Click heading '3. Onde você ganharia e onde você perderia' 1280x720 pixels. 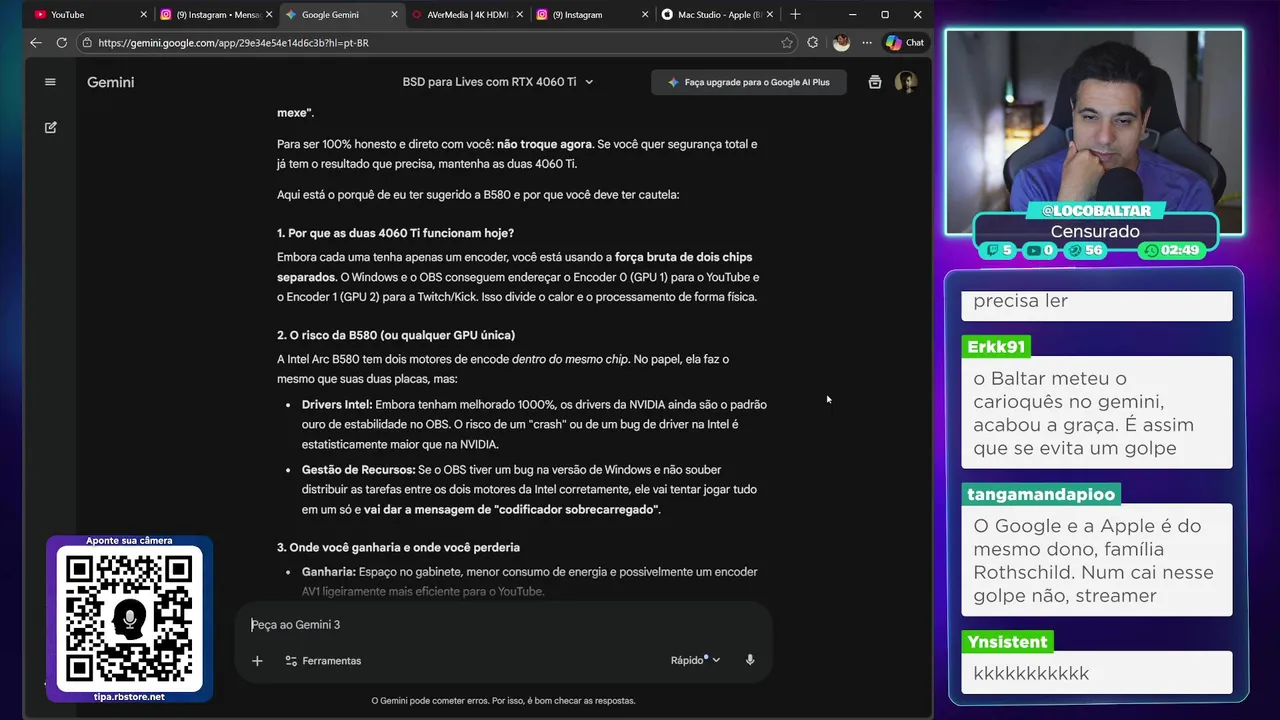click(x=398, y=547)
